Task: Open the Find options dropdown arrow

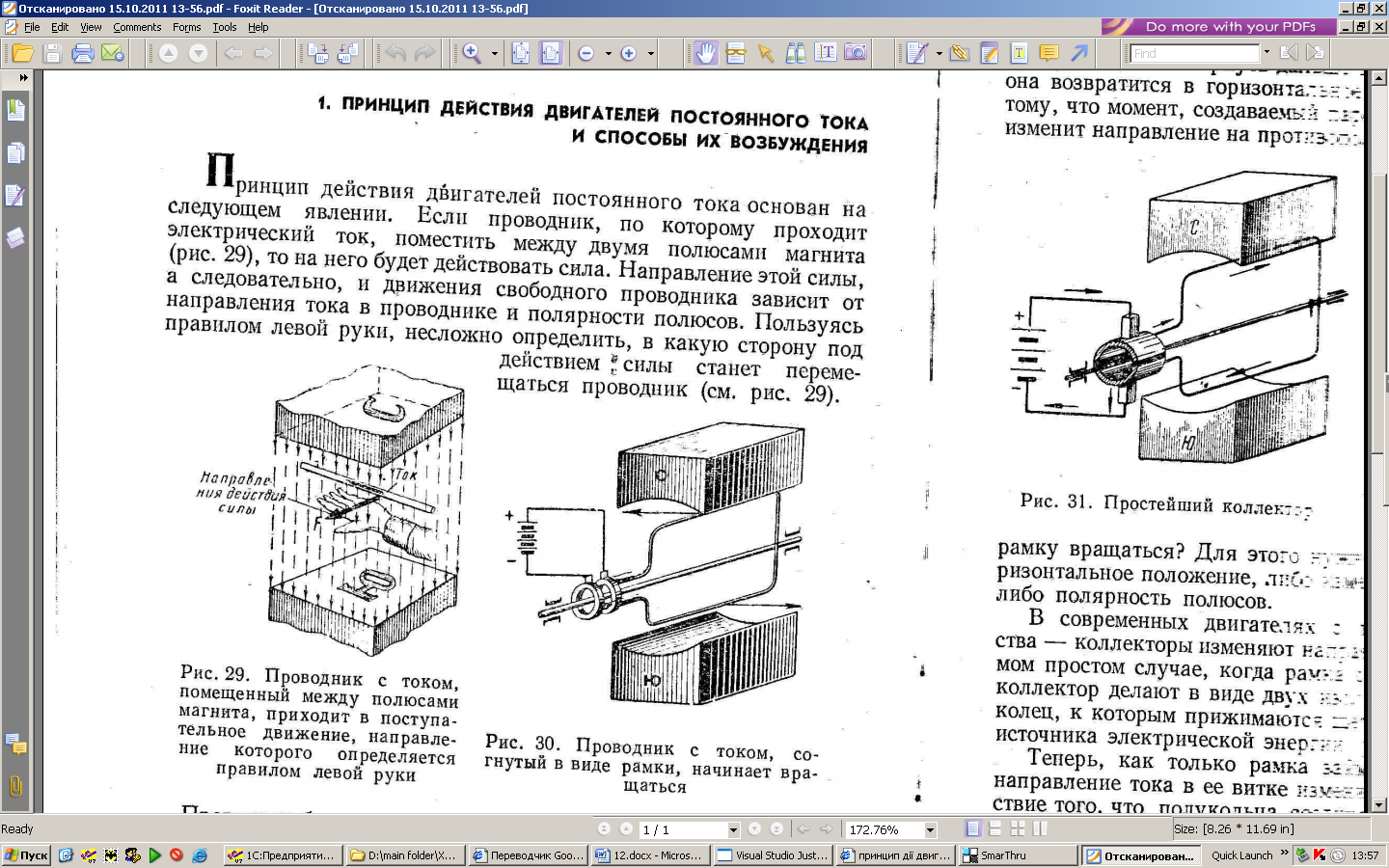Action: [x=1266, y=53]
